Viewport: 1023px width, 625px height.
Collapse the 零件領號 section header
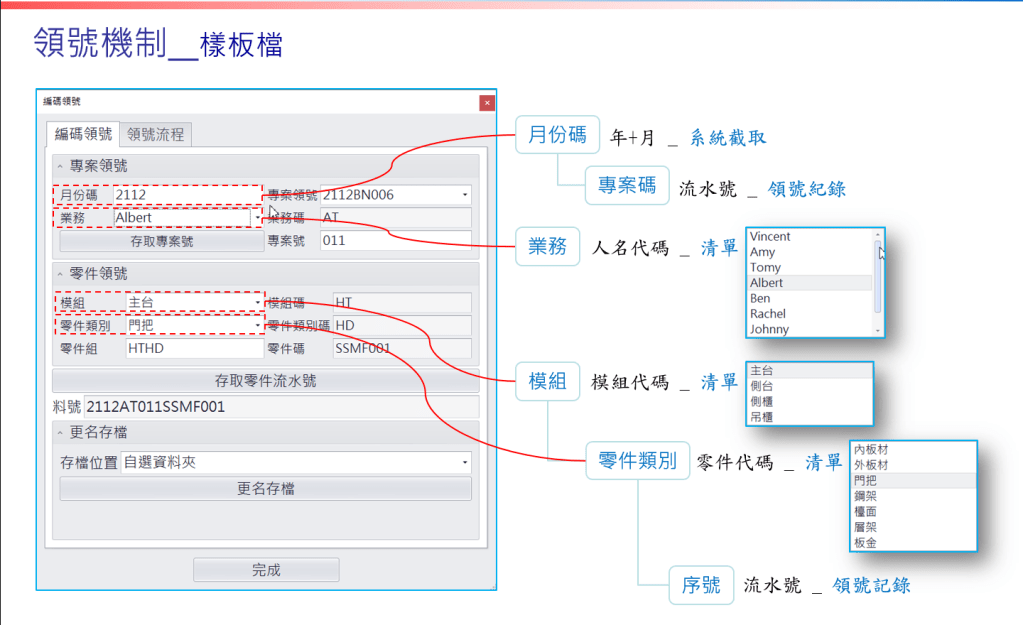(x=59, y=274)
